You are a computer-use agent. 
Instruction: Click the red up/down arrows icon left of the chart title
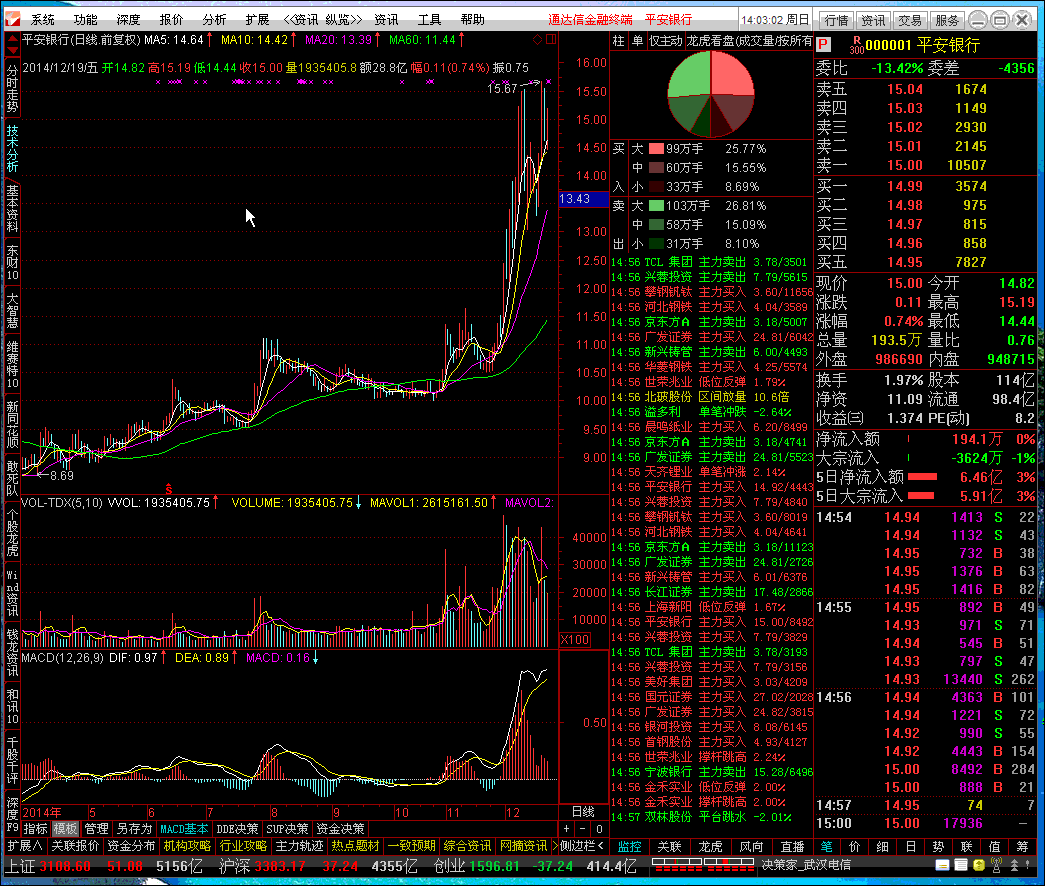tap(12, 45)
